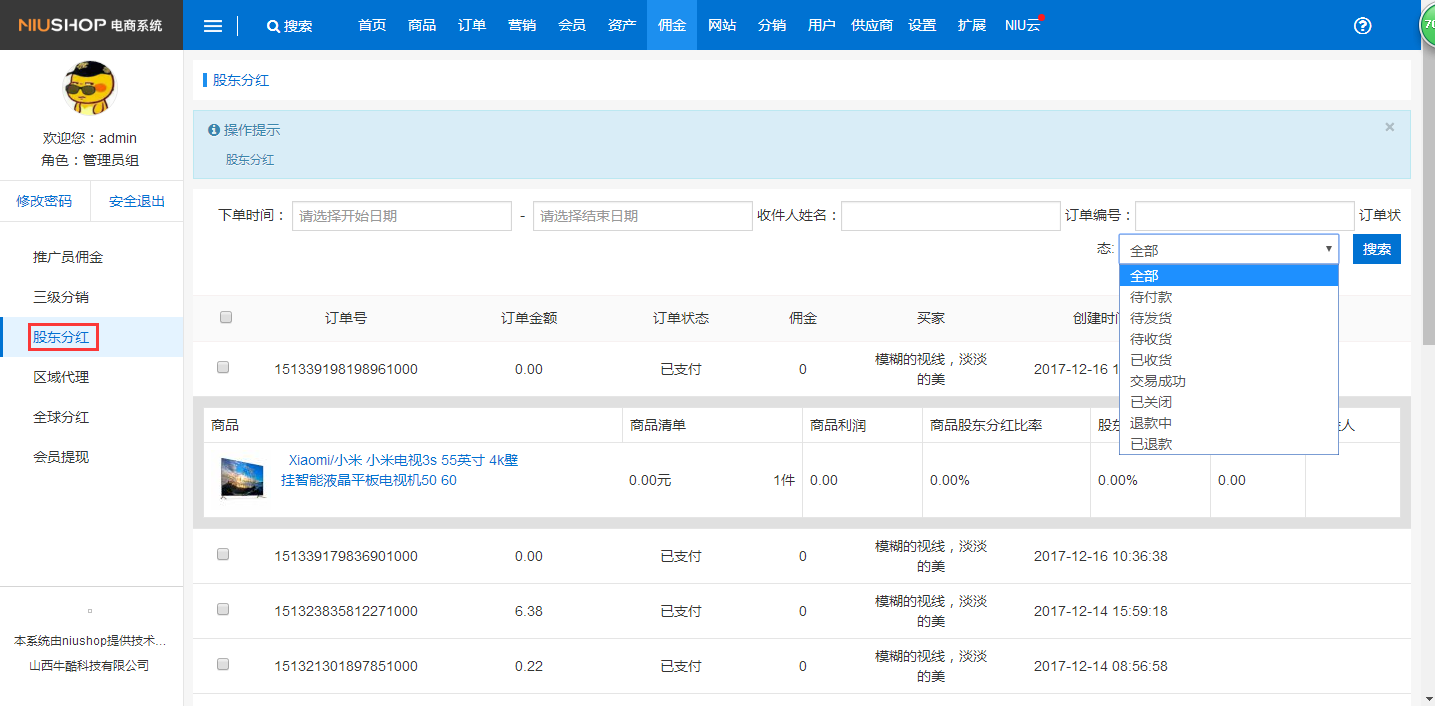Open 设置 in top navigation

click(x=922, y=25)
